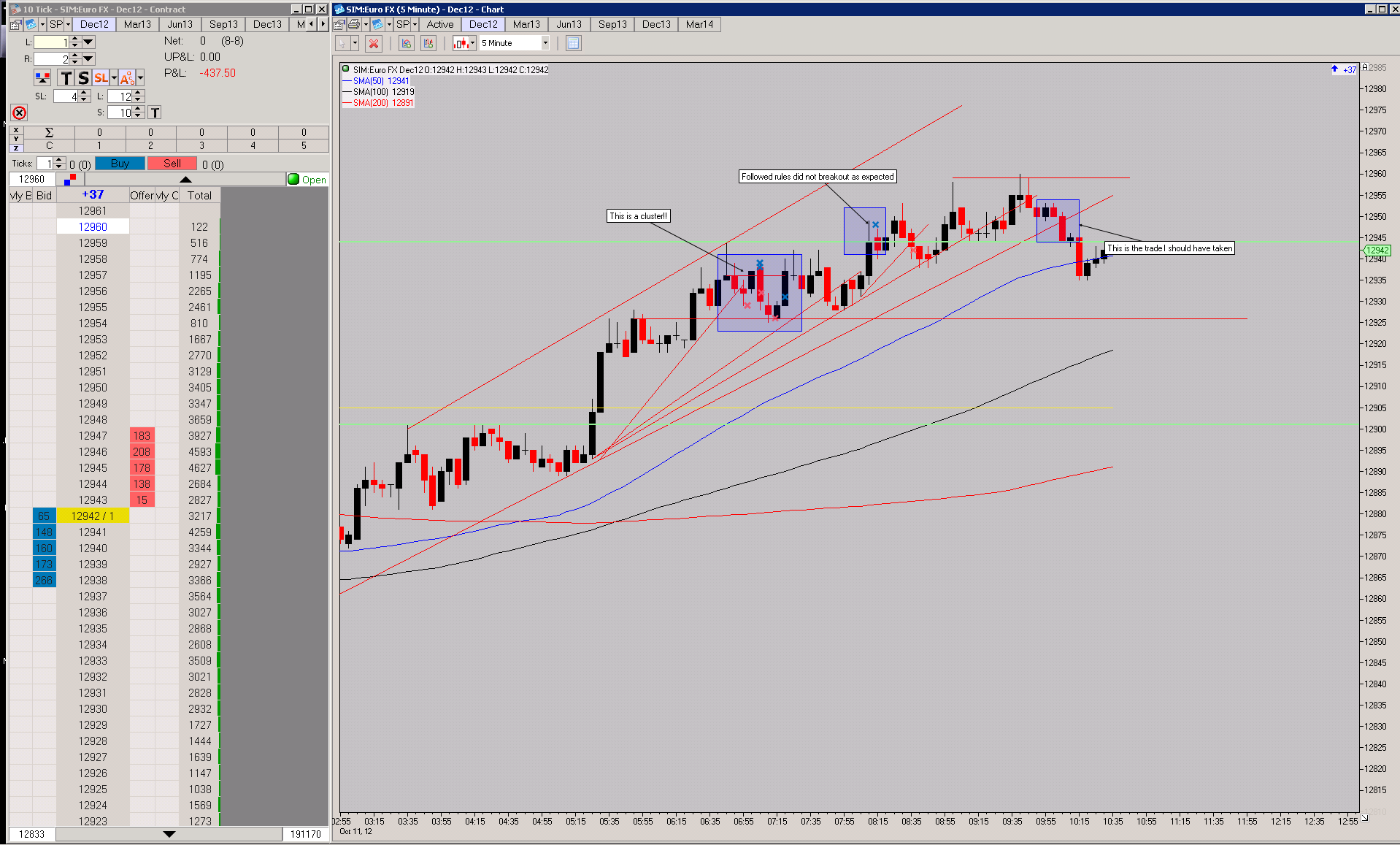This screenshot has width=1400, height=845.
Task: Select the pointer cursor tool
Action: click(342, 44)
